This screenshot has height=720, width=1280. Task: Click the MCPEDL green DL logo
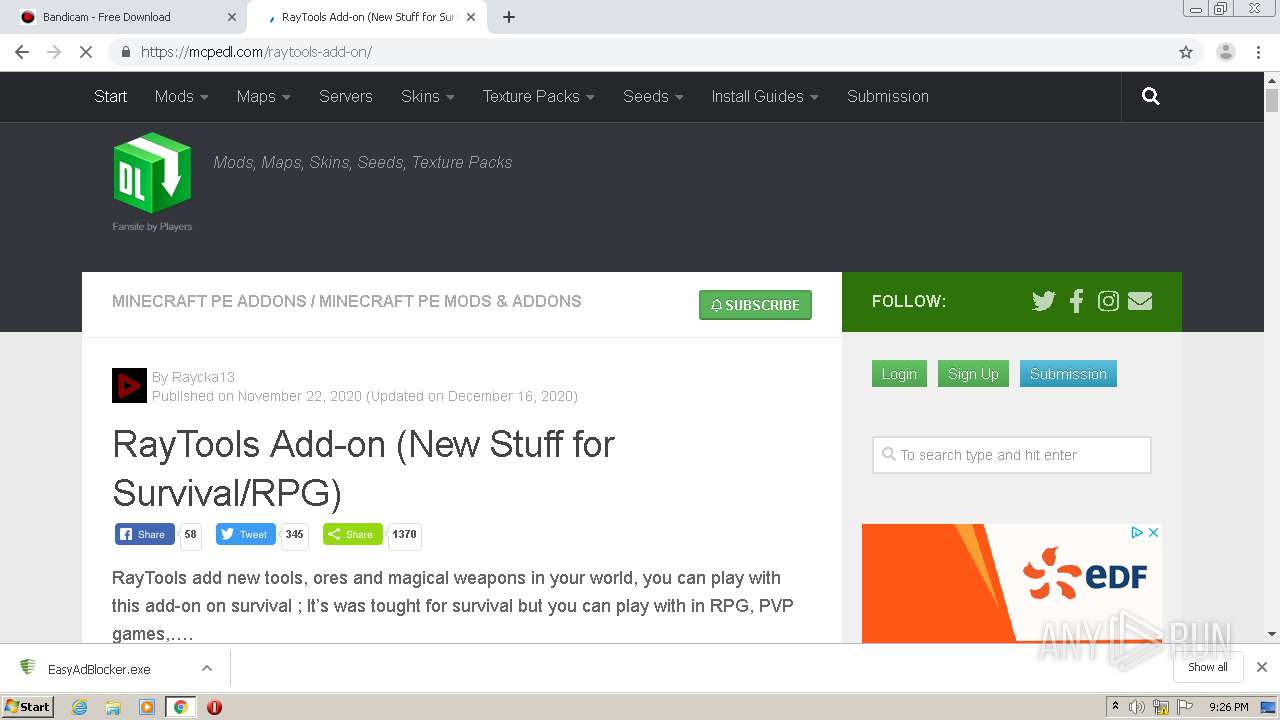point(152,174)
